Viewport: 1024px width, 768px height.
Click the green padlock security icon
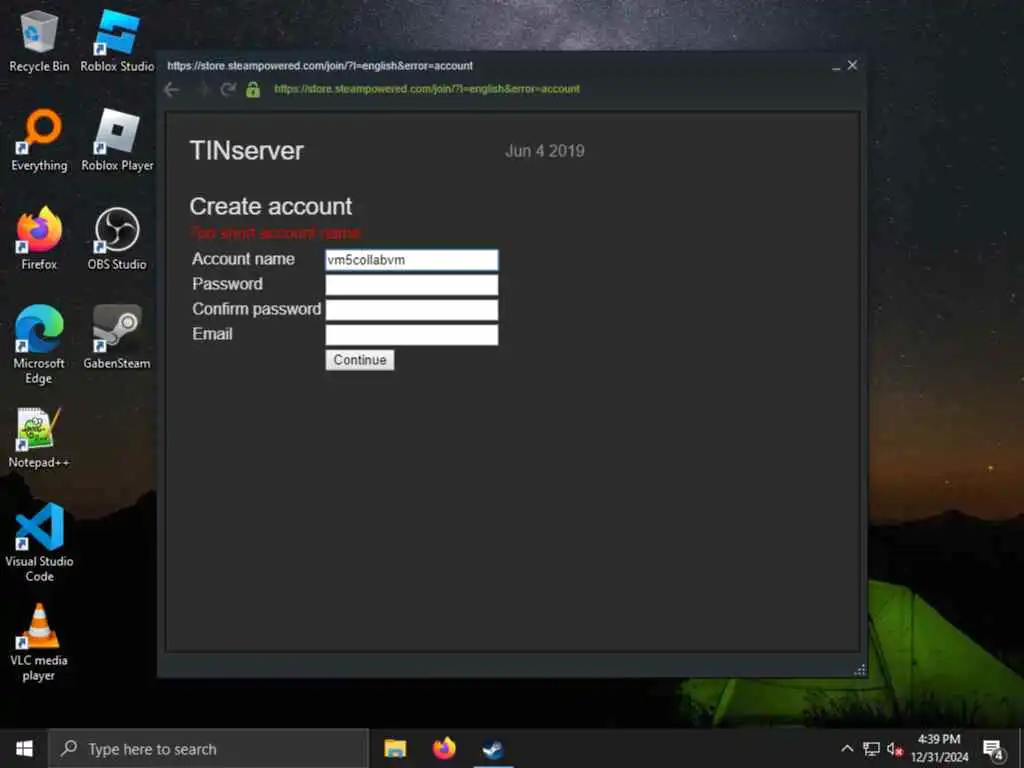coord(253,89)
